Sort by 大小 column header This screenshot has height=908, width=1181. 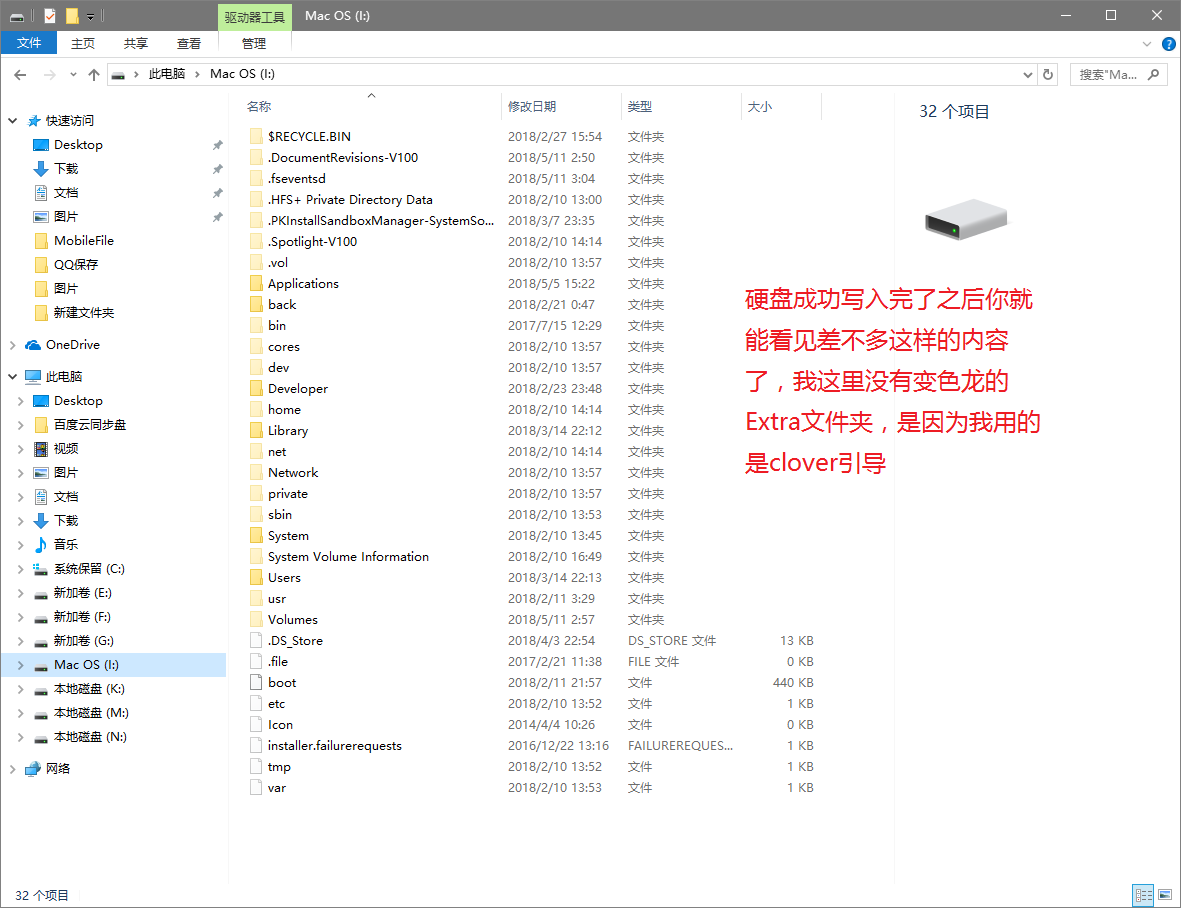click(759, 107)
